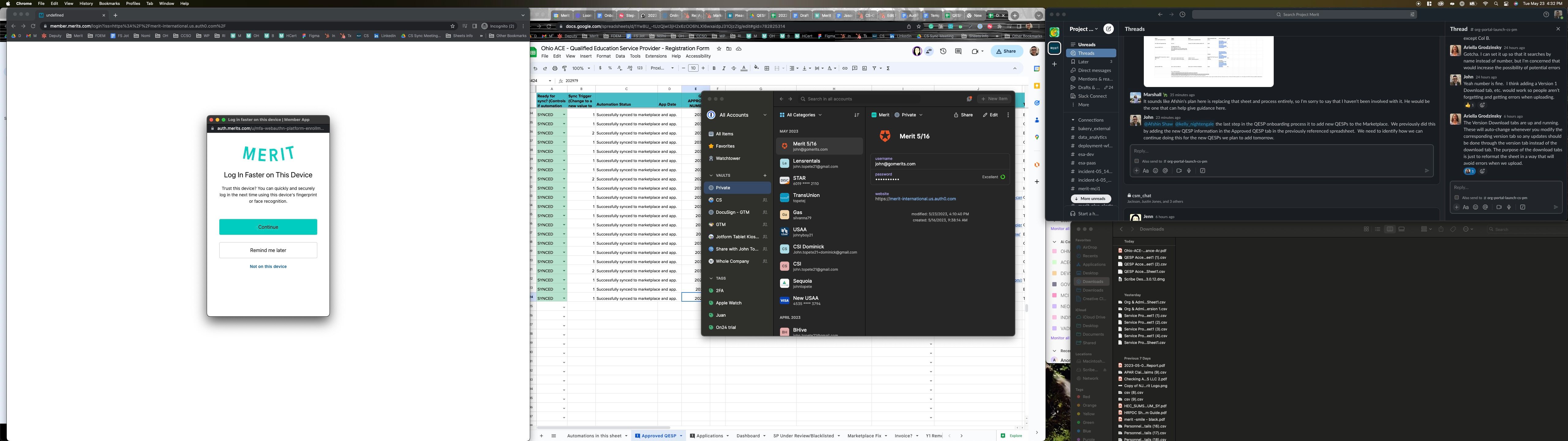Select the Lensrentals item in 1Password list
Screen dimensions: 1568x441
[819, 163]
